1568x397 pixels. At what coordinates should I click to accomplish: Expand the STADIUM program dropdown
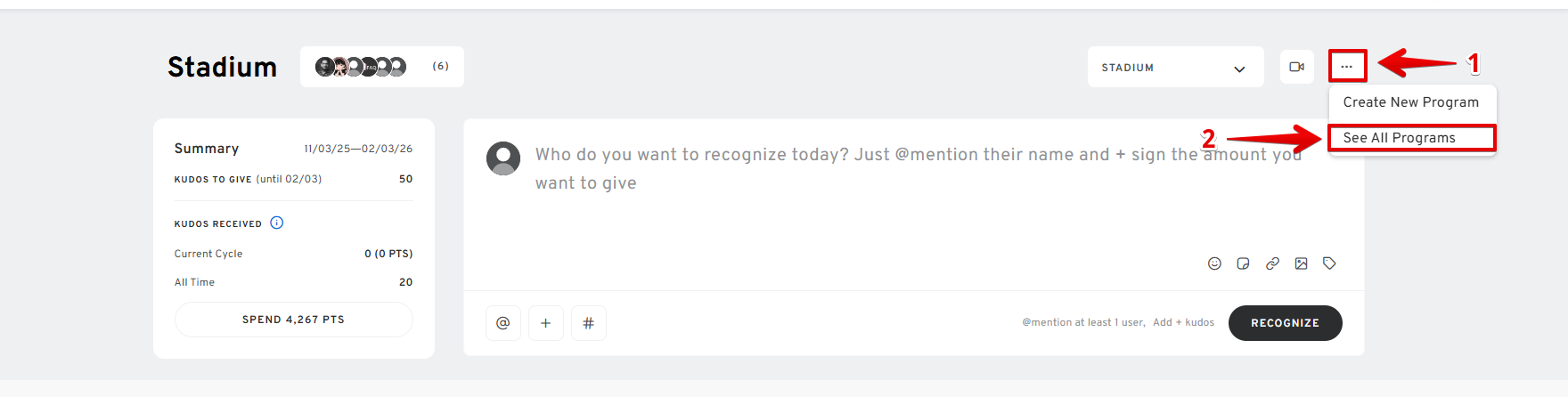pos(1175,68)
